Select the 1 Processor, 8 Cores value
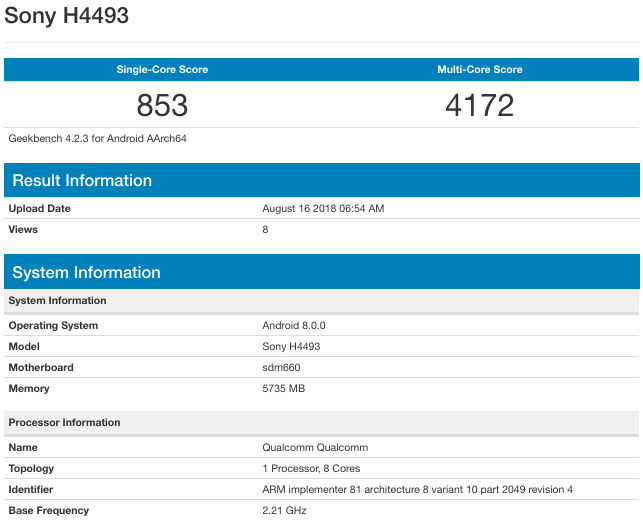Image resolution: width=643 pixels, height=520 pixels. [x=311, y=468]
